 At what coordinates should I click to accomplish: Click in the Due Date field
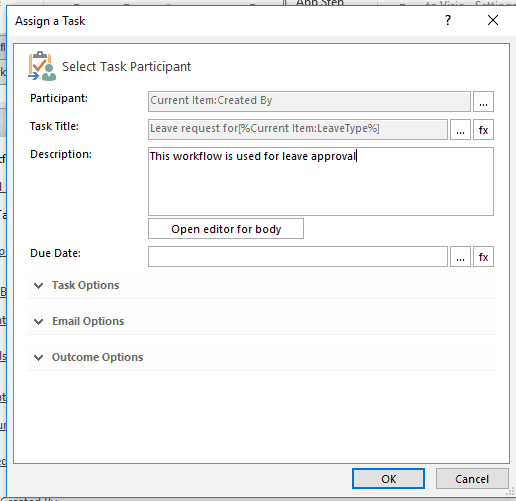click(x=298, y=256)
